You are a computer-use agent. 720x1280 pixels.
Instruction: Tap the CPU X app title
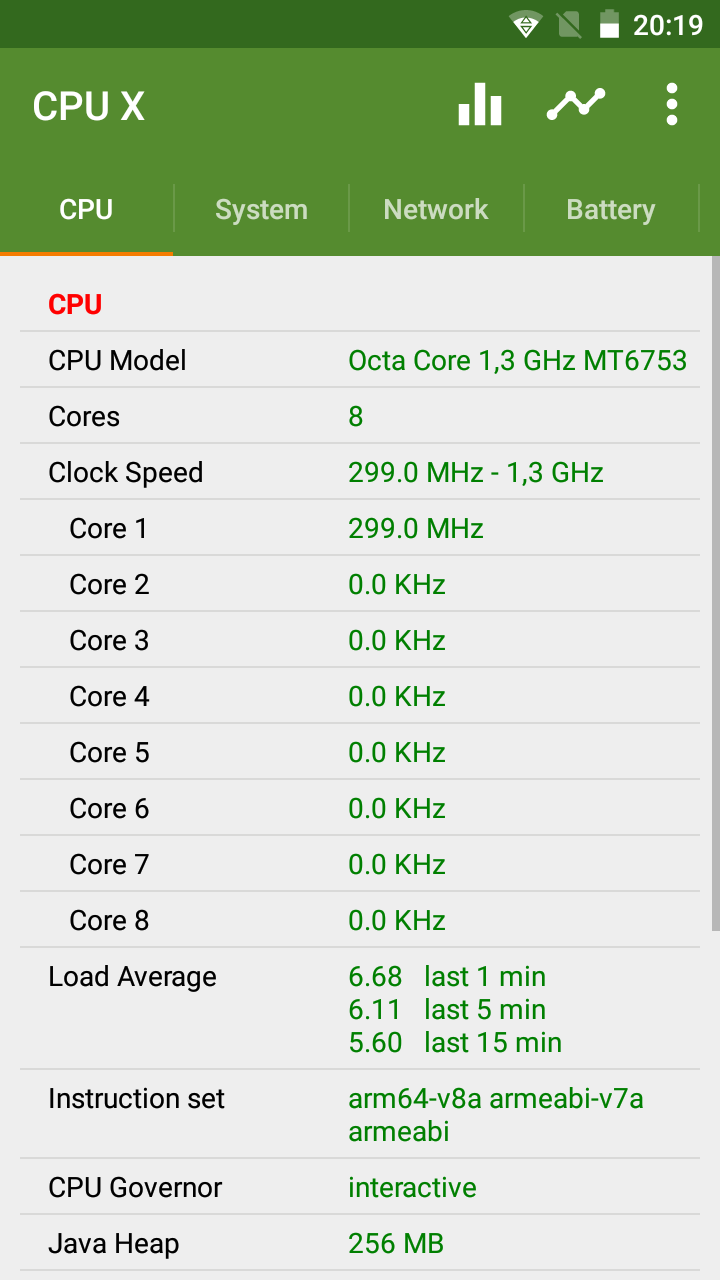click(89, 106)
